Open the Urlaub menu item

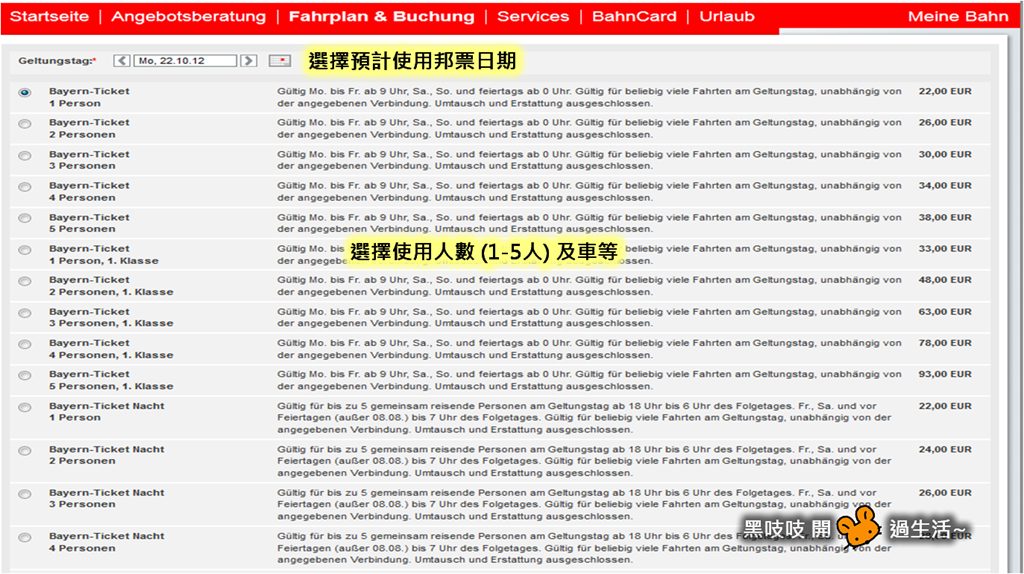pos(727,16)
